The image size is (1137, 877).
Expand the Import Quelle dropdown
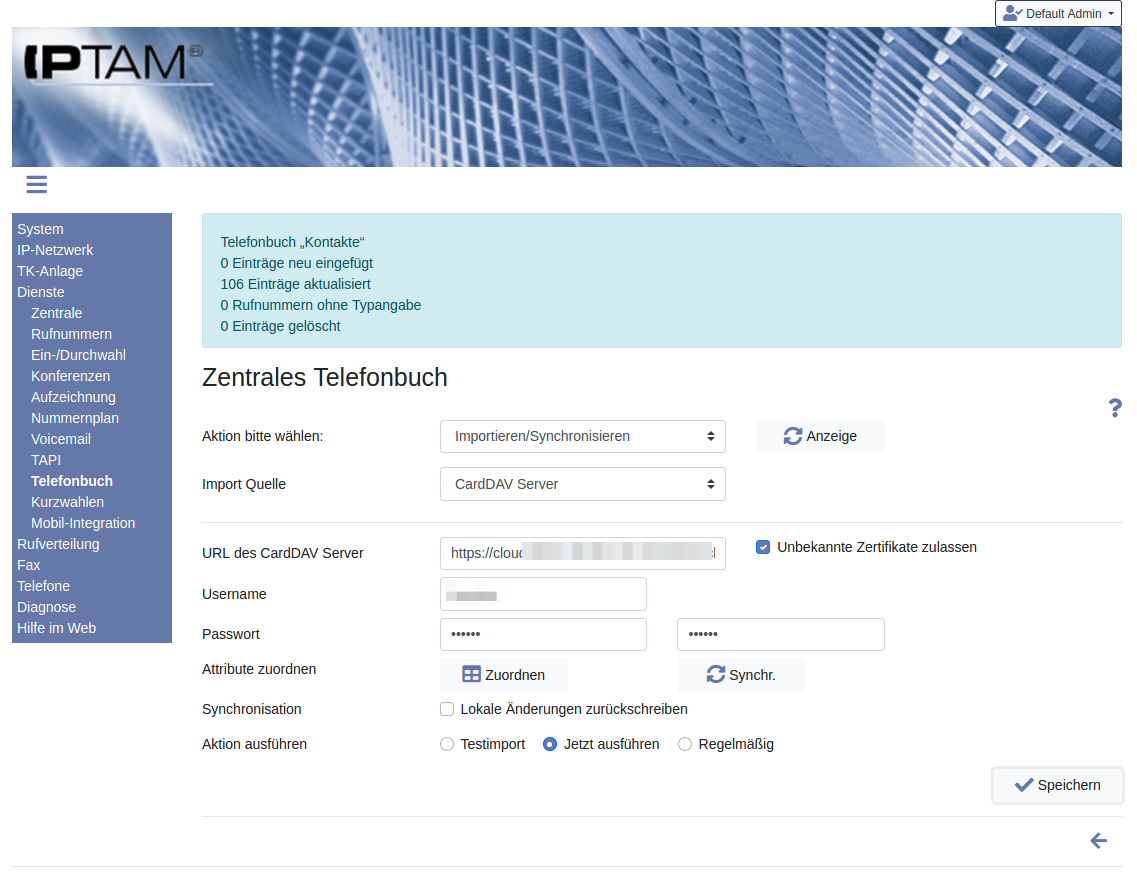point(582,484)
